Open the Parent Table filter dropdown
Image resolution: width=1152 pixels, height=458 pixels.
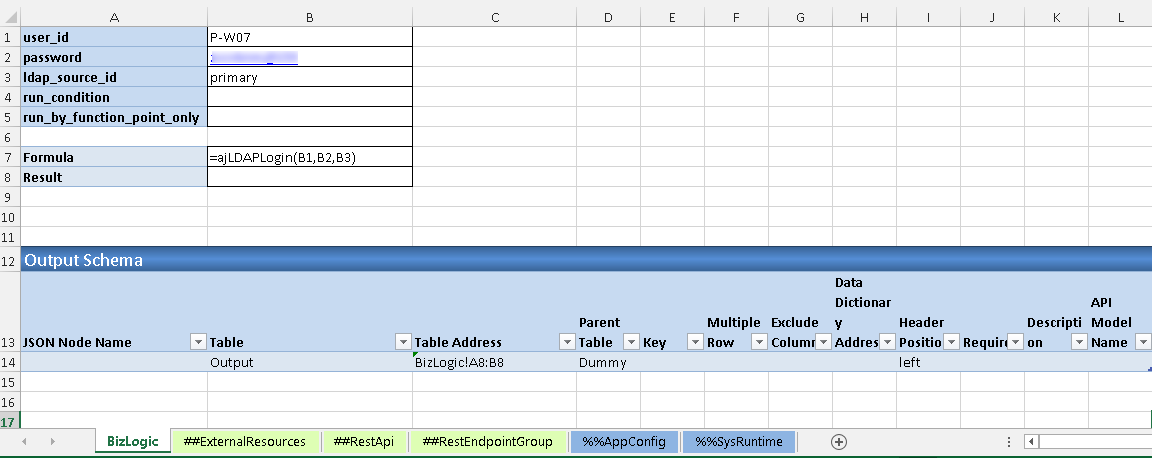point(630,342)
